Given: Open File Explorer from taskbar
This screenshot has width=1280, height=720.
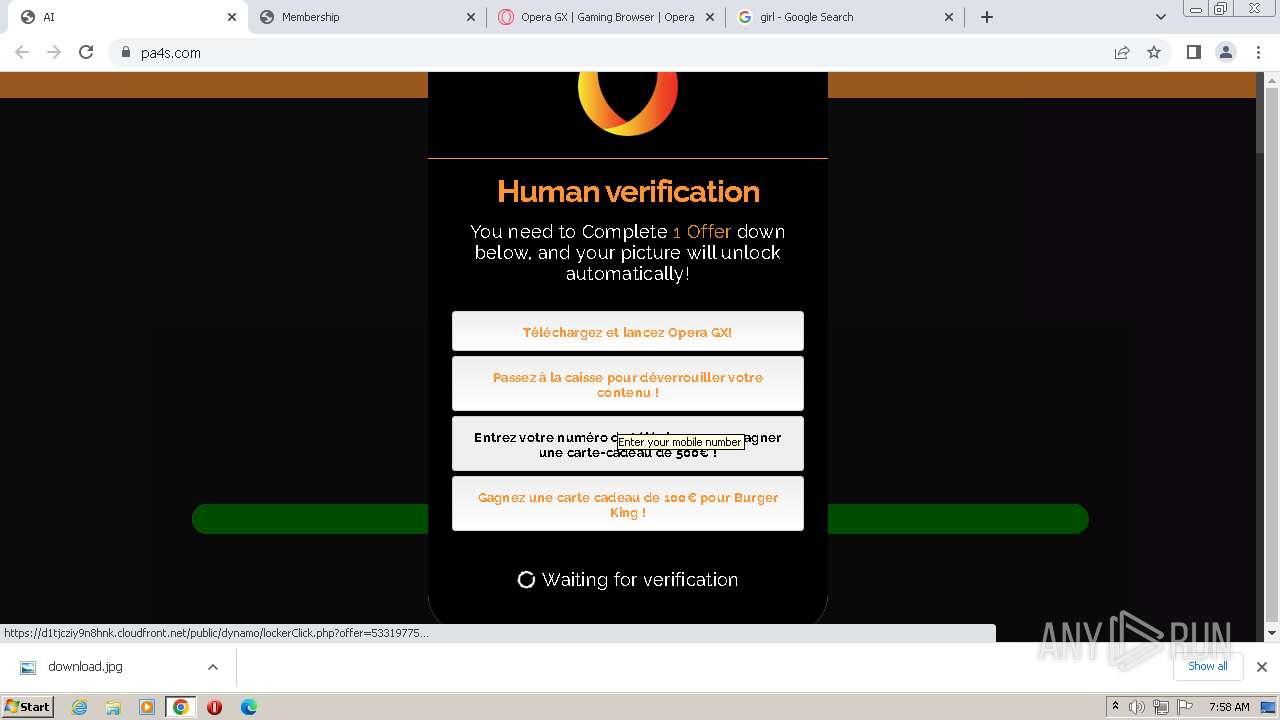Looking at the screenshot, I should 113,707.
